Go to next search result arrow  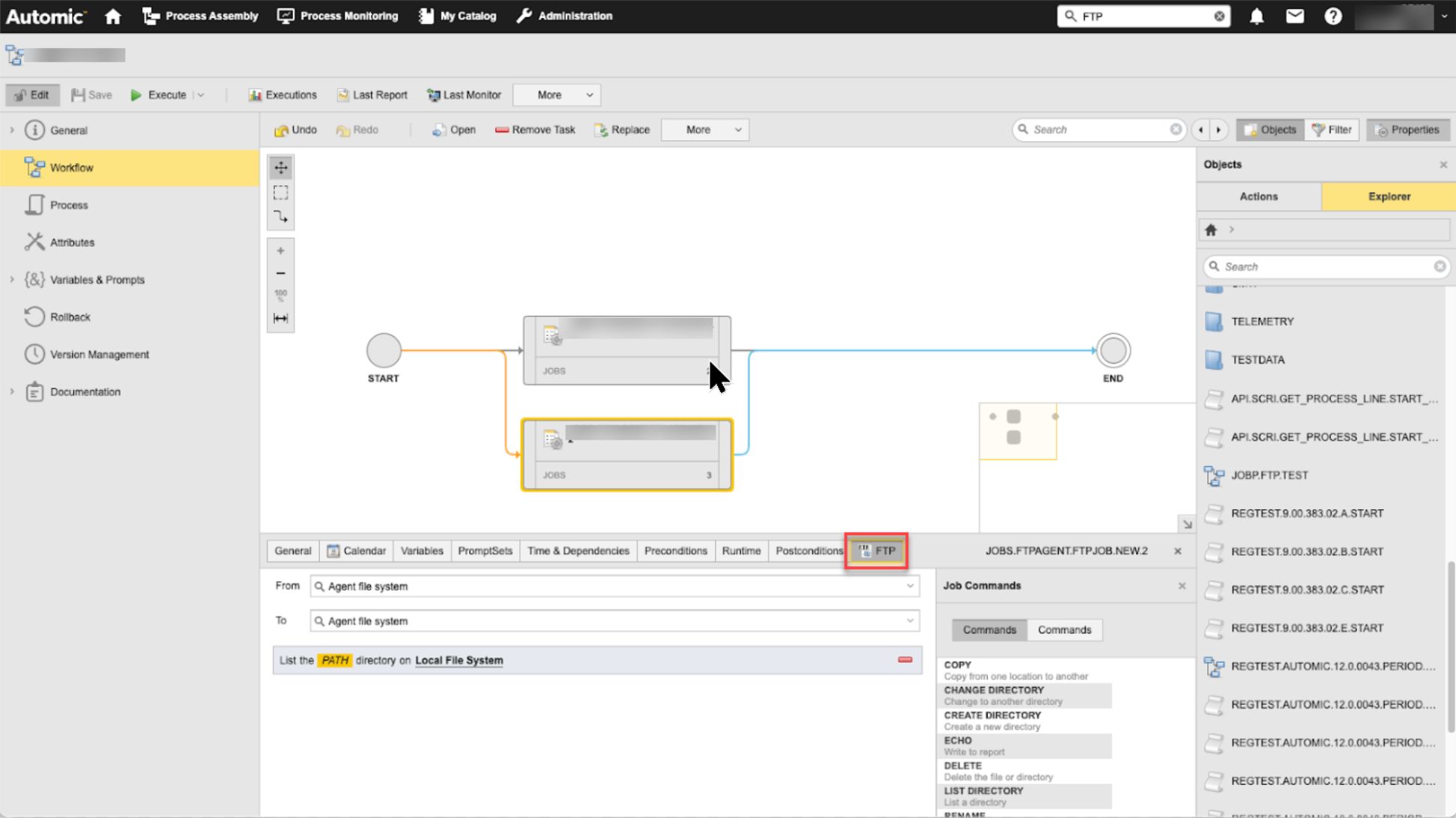[x=1218, y=130]
